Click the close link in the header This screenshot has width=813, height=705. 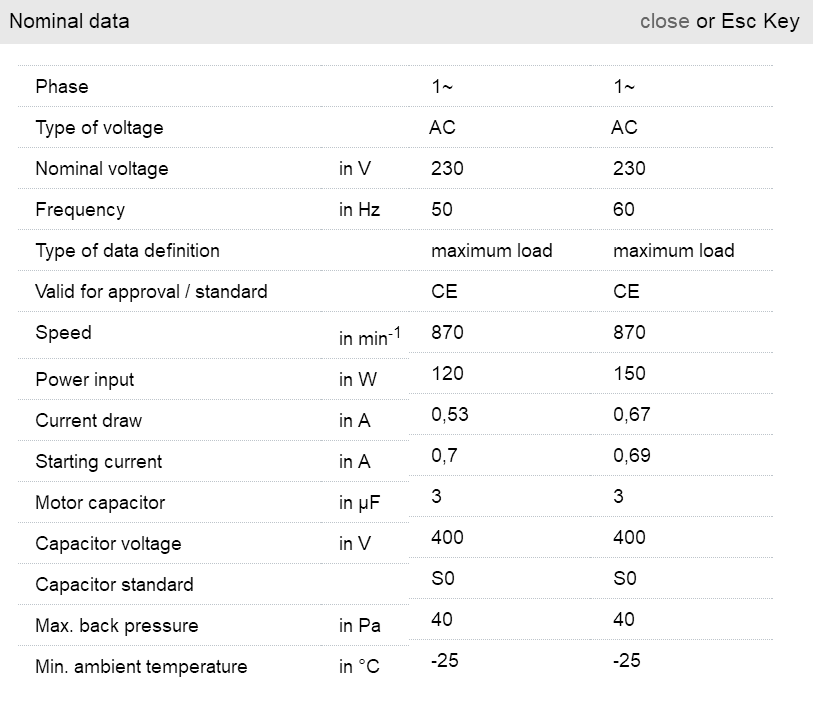coord(664,21)
